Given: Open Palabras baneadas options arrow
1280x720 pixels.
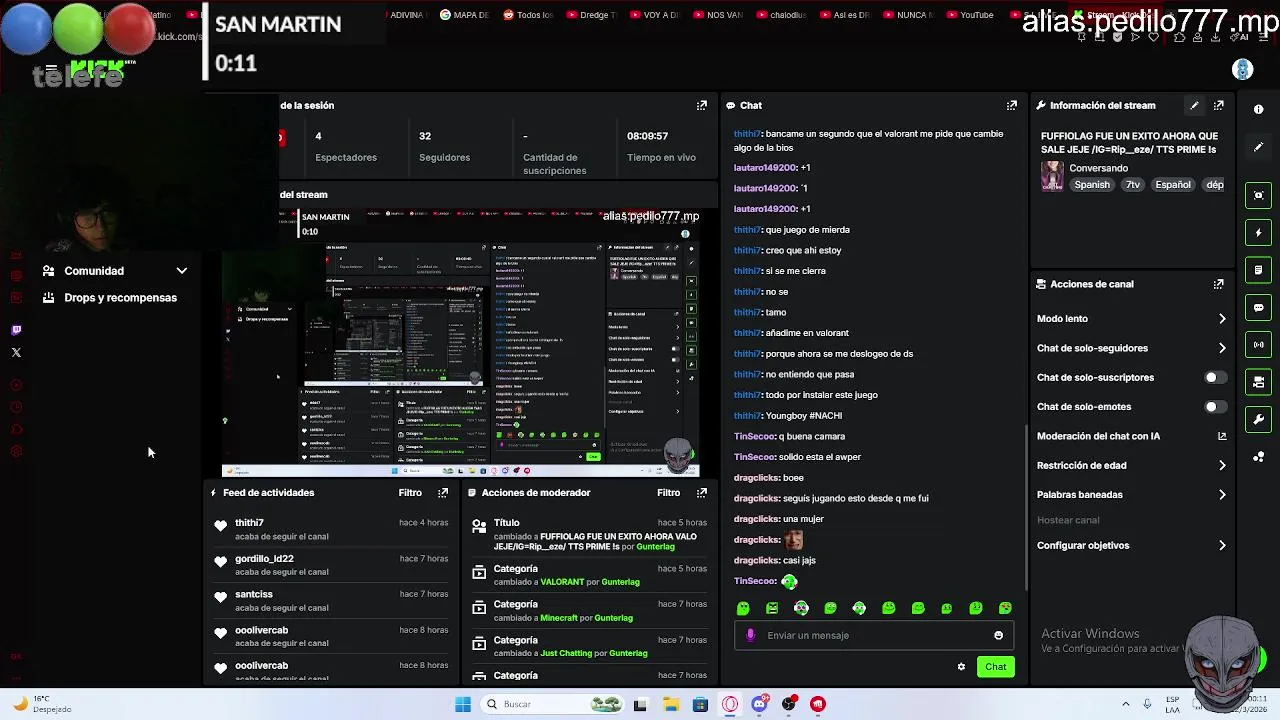Looking at the screenshot, I should pyautogui.click(x=1222, y=494).
